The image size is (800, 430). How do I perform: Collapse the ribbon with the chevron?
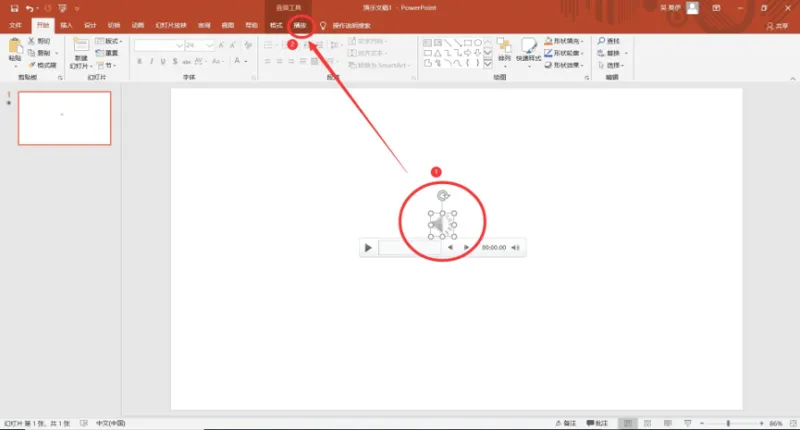[792, 79]
